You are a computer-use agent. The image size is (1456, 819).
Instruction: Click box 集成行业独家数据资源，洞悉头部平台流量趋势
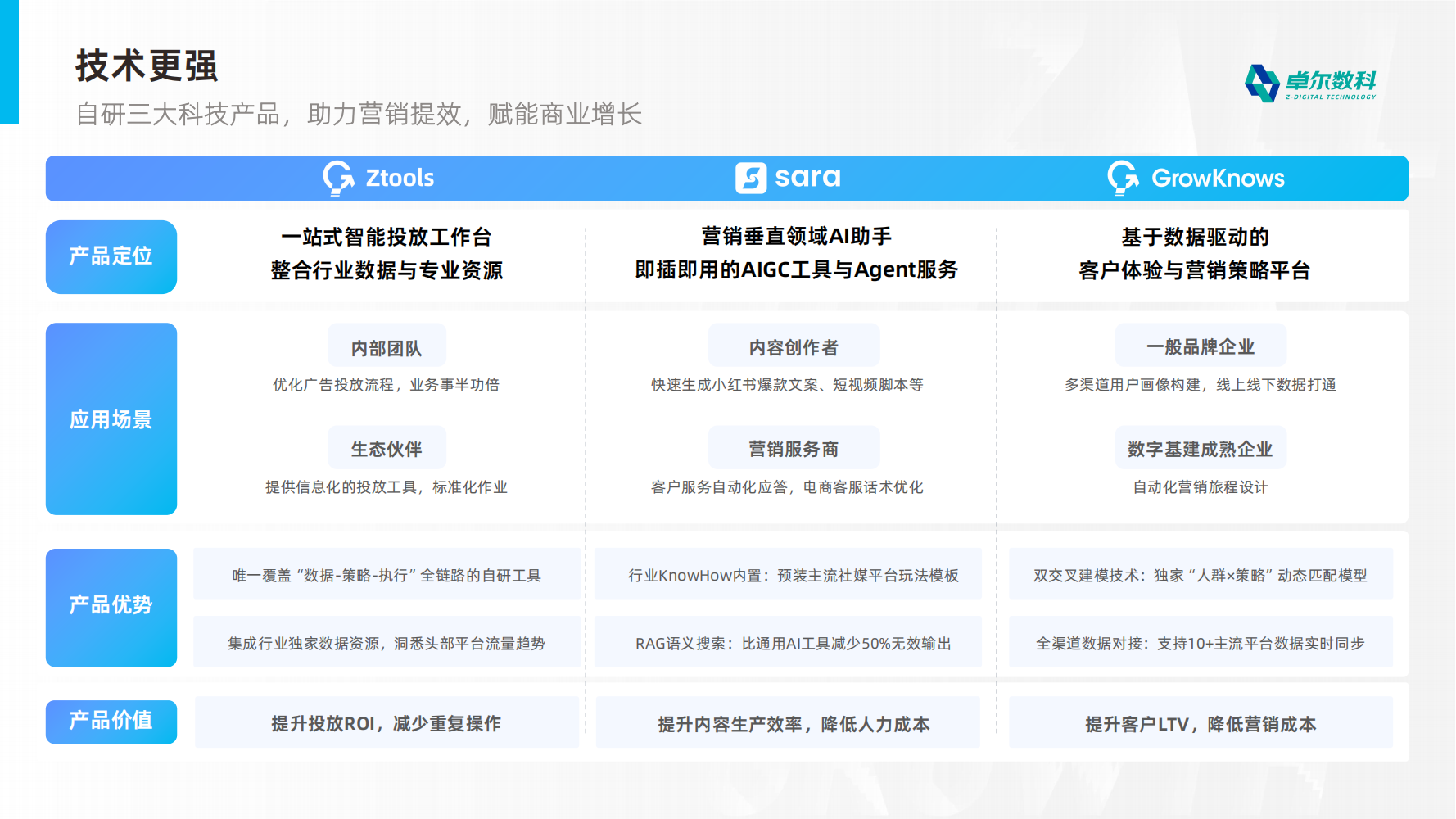[x=387, y=642]
